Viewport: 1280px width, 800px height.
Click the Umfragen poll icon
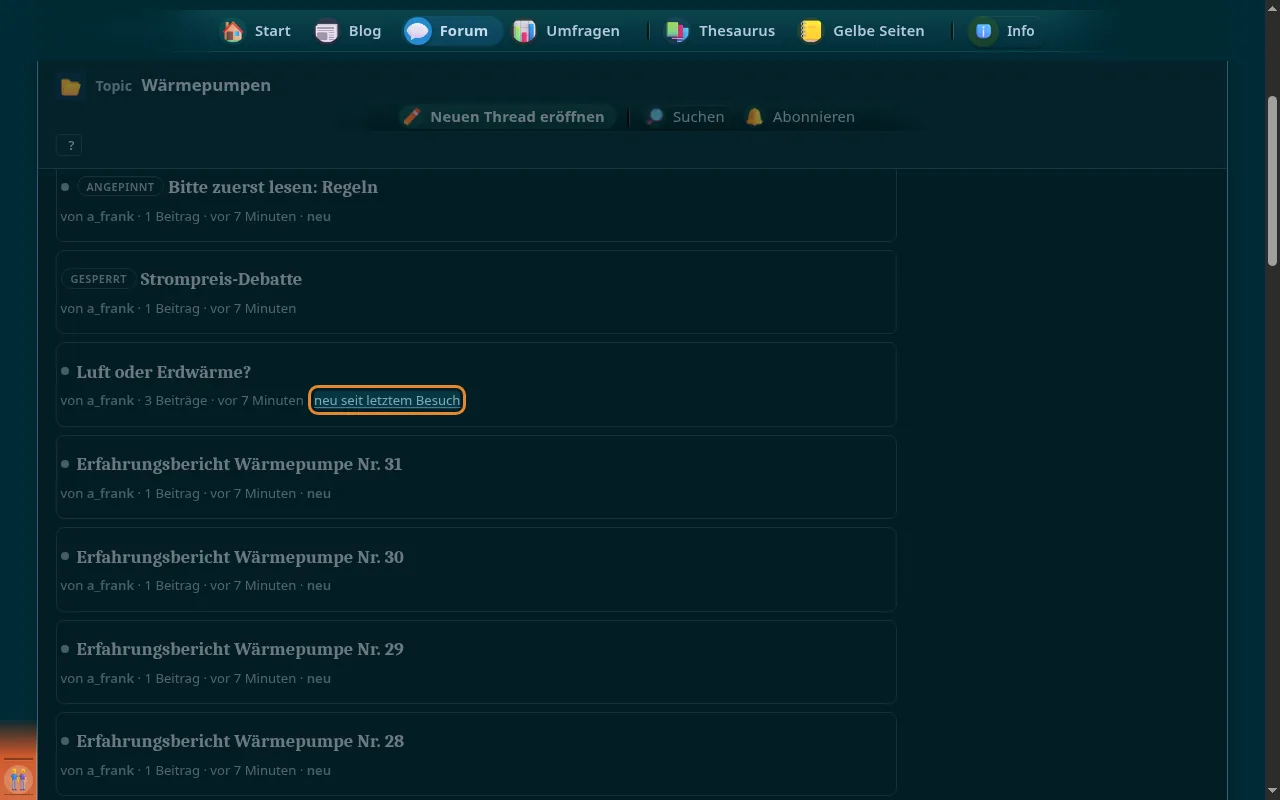pyautogui.click(x=524, y=31)
